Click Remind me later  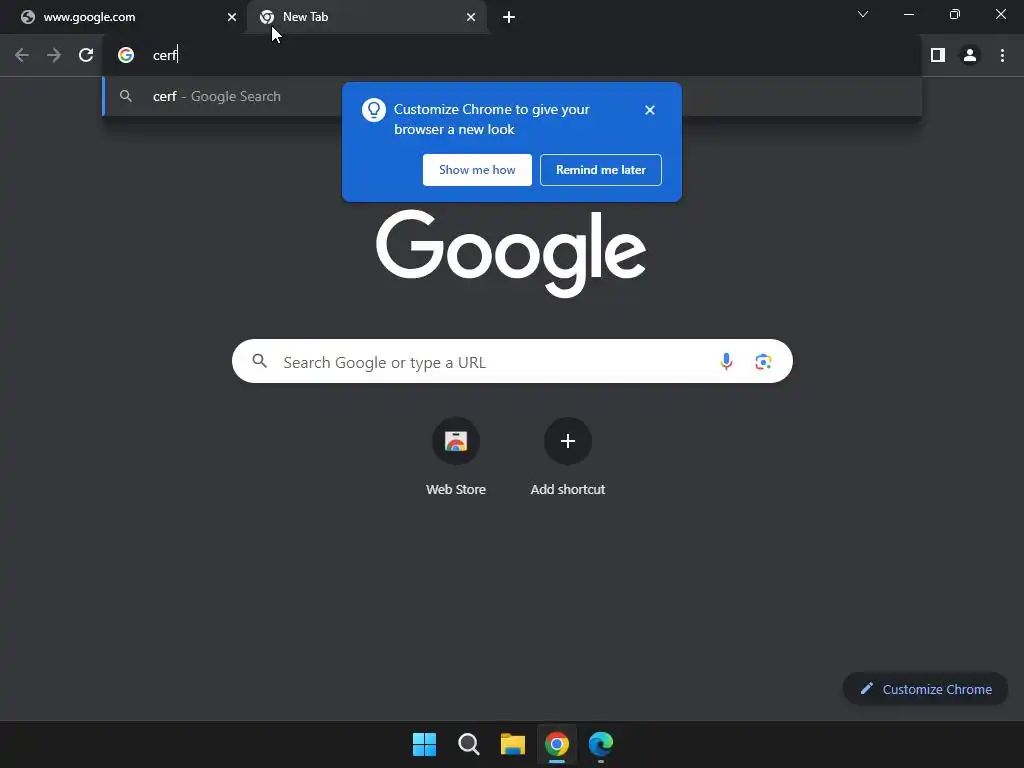click(601, 170)
